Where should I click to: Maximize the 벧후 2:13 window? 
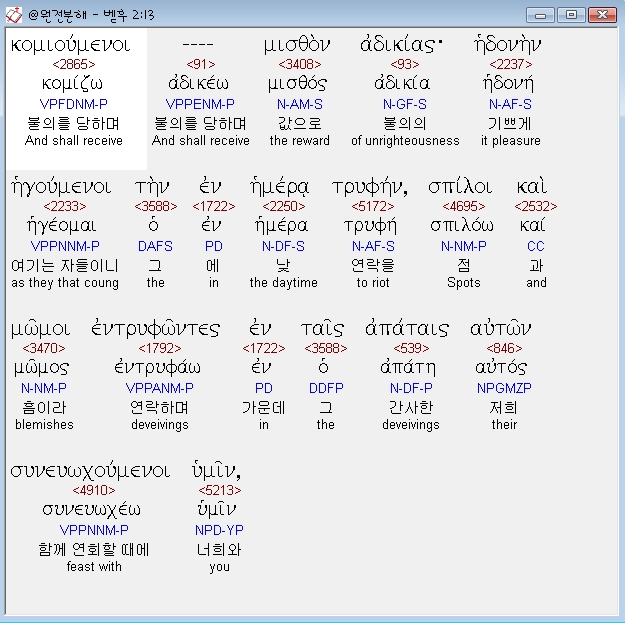pyautogui.click(x=571, y=15)
